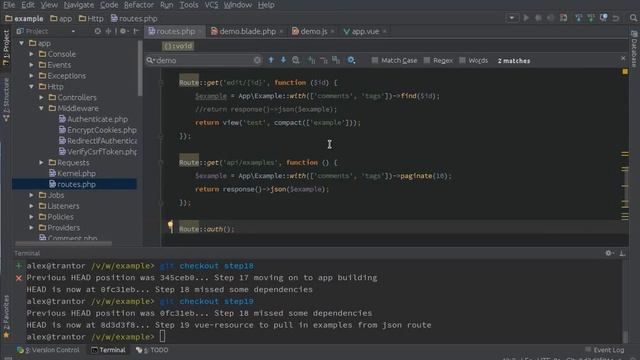
Task: Click the Debug button in toolbar
Action: (x=538, y=18)
